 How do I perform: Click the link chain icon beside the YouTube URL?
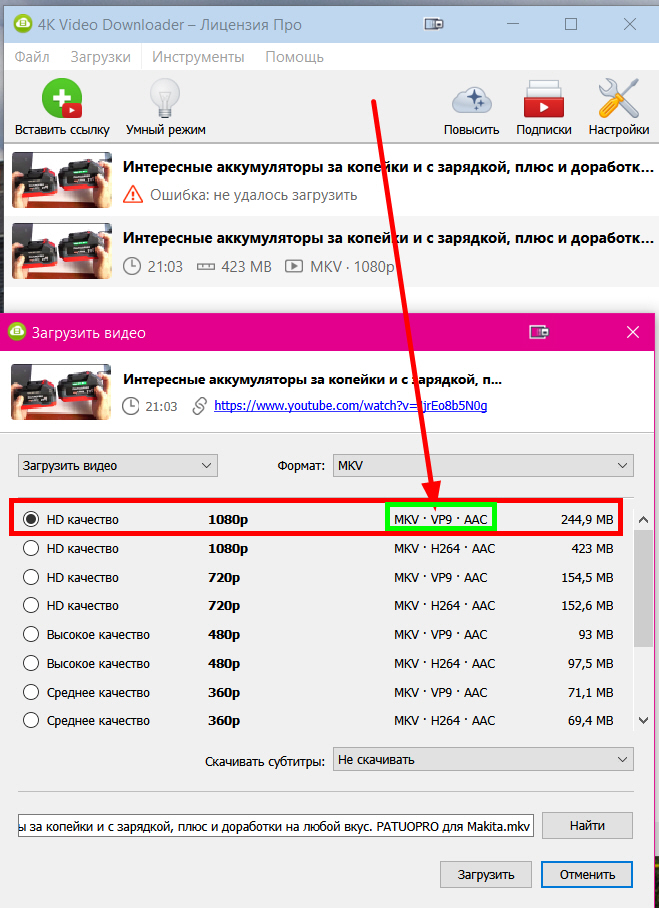click(x=199, y=406)
